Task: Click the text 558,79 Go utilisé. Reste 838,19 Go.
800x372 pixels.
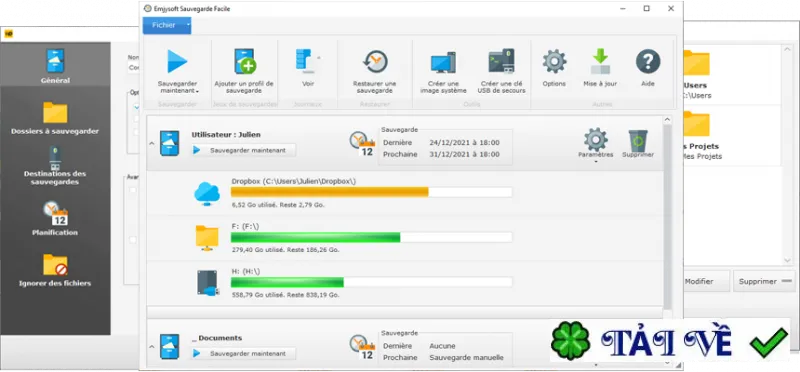Action: (x=285, y=295)
